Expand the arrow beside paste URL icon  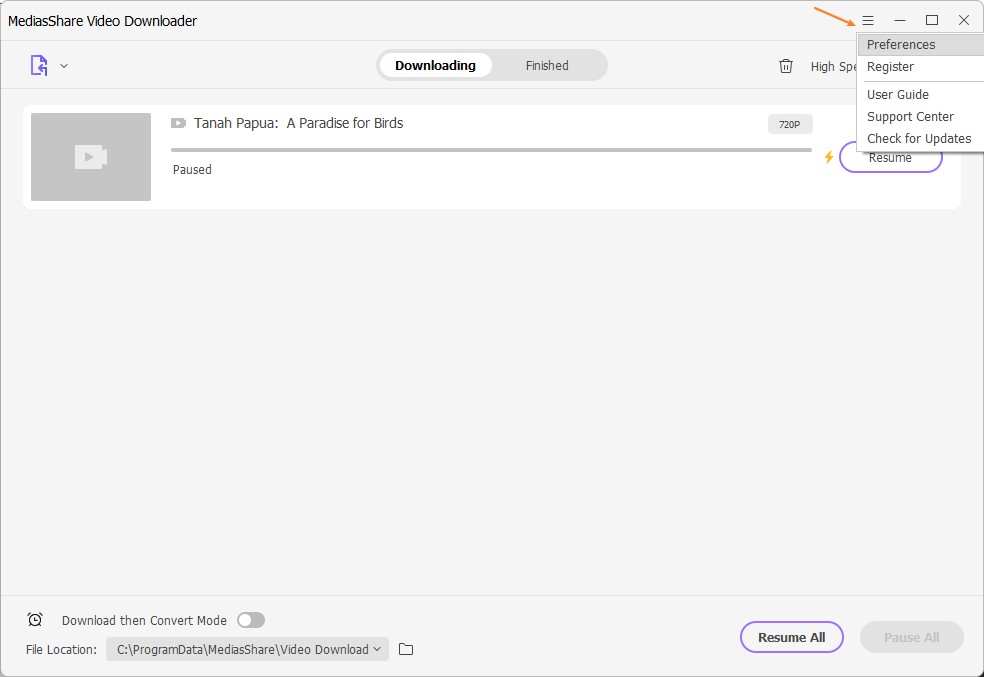pyautogui.click(x=64, y=66)
